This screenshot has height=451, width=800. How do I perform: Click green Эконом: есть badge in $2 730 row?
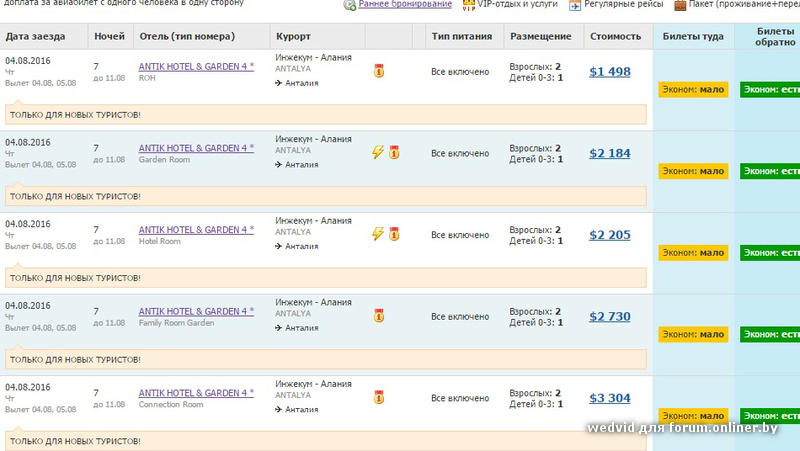click(x=770, y=334)
